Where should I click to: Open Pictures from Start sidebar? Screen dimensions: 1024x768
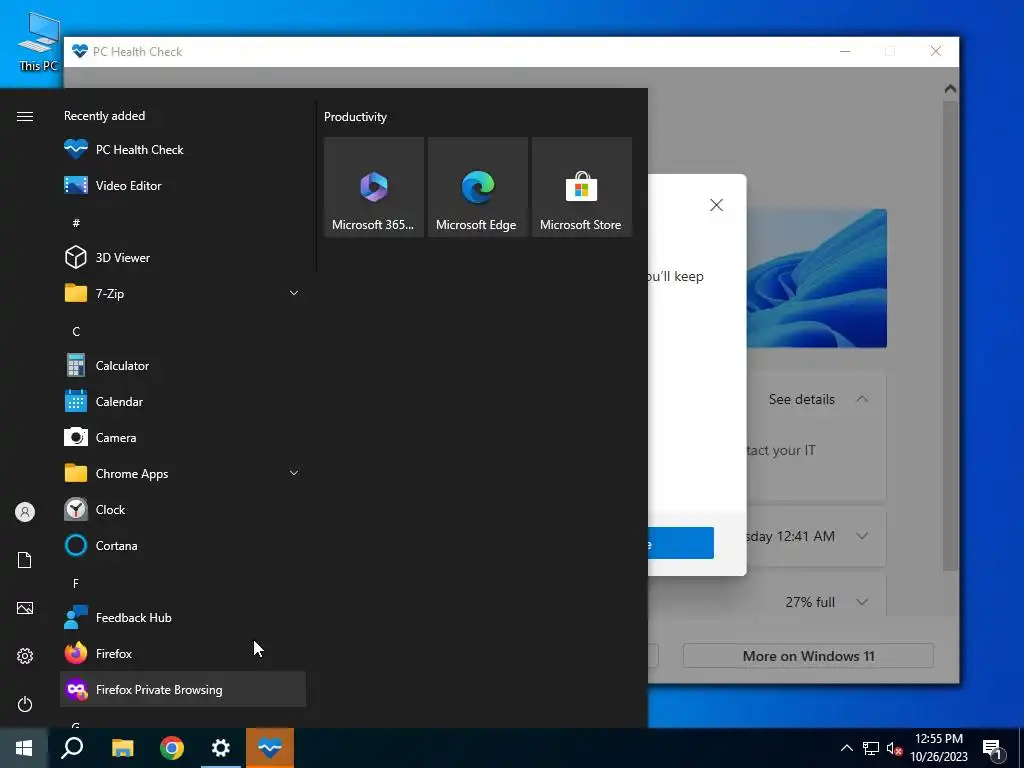pos(25,608)
